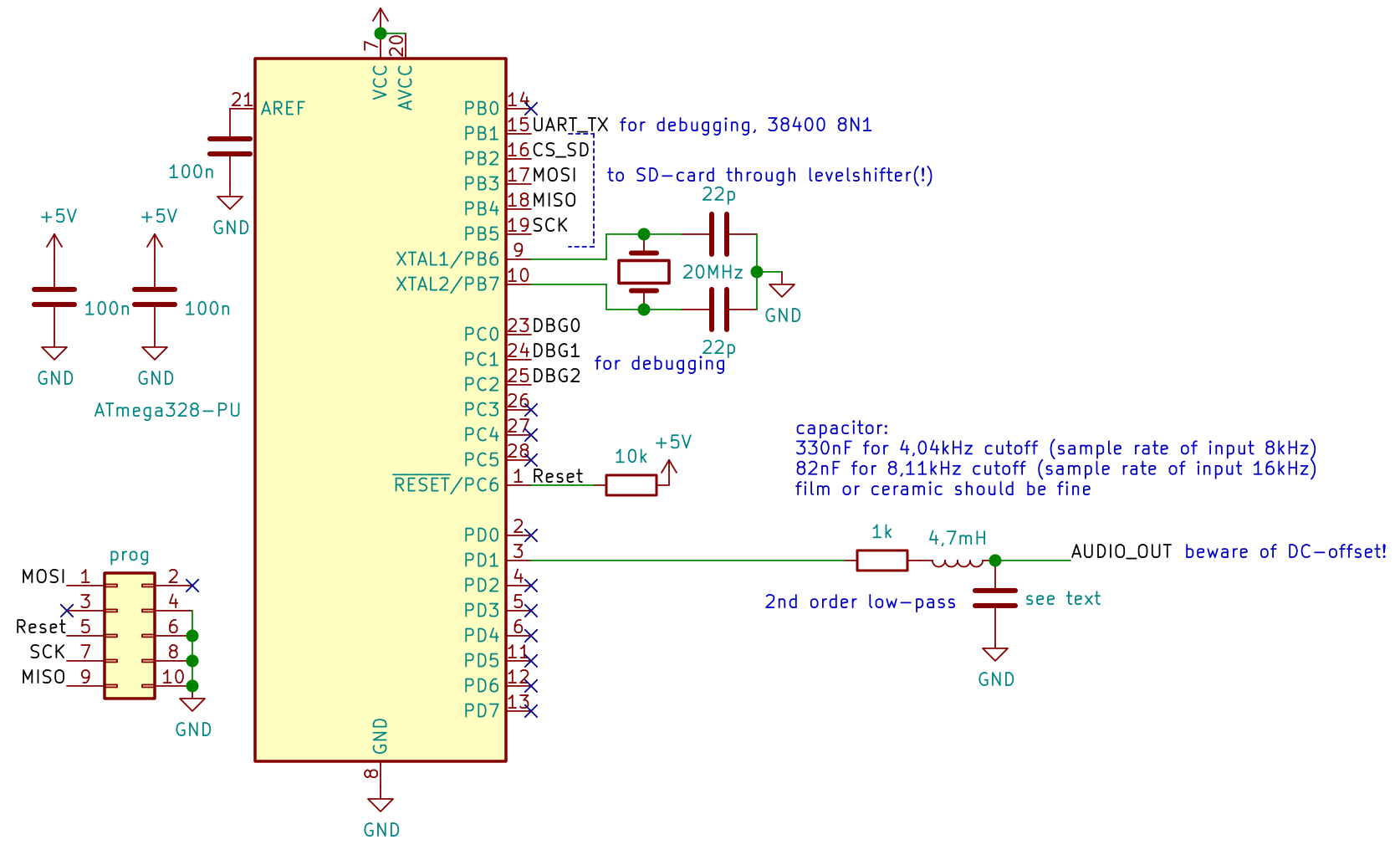Screen dimensions: 1400x850
Task: Select the upper 22p crystal capacitor
Action: tap(718, 233)
